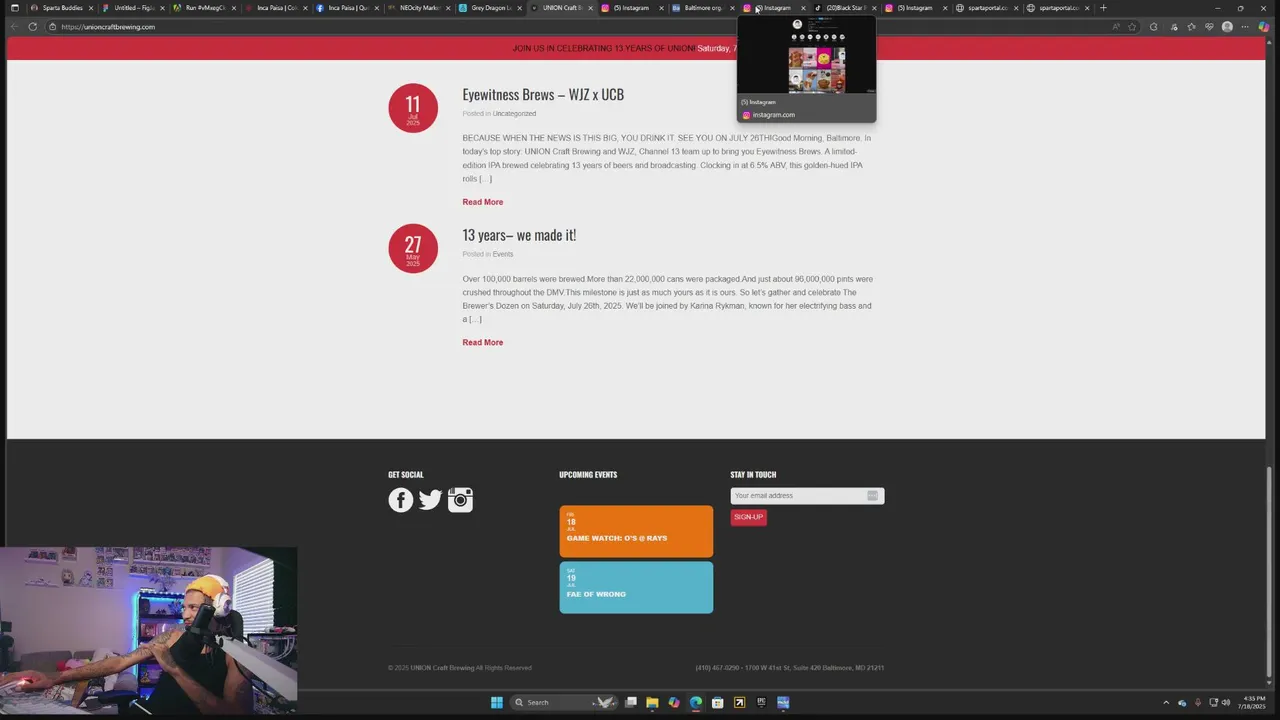Screen dimensions: 1280x720
Task: Launch File Explorer from taskbar
Action: [x=652, y=702]
